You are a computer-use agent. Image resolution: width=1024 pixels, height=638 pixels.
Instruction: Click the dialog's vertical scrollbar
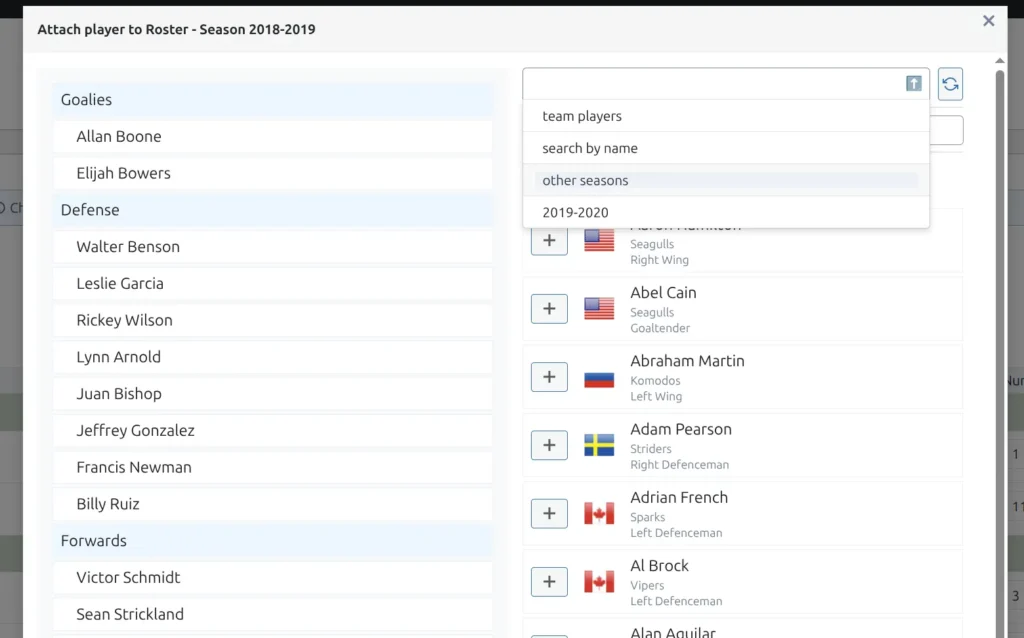coord(1000,353)
